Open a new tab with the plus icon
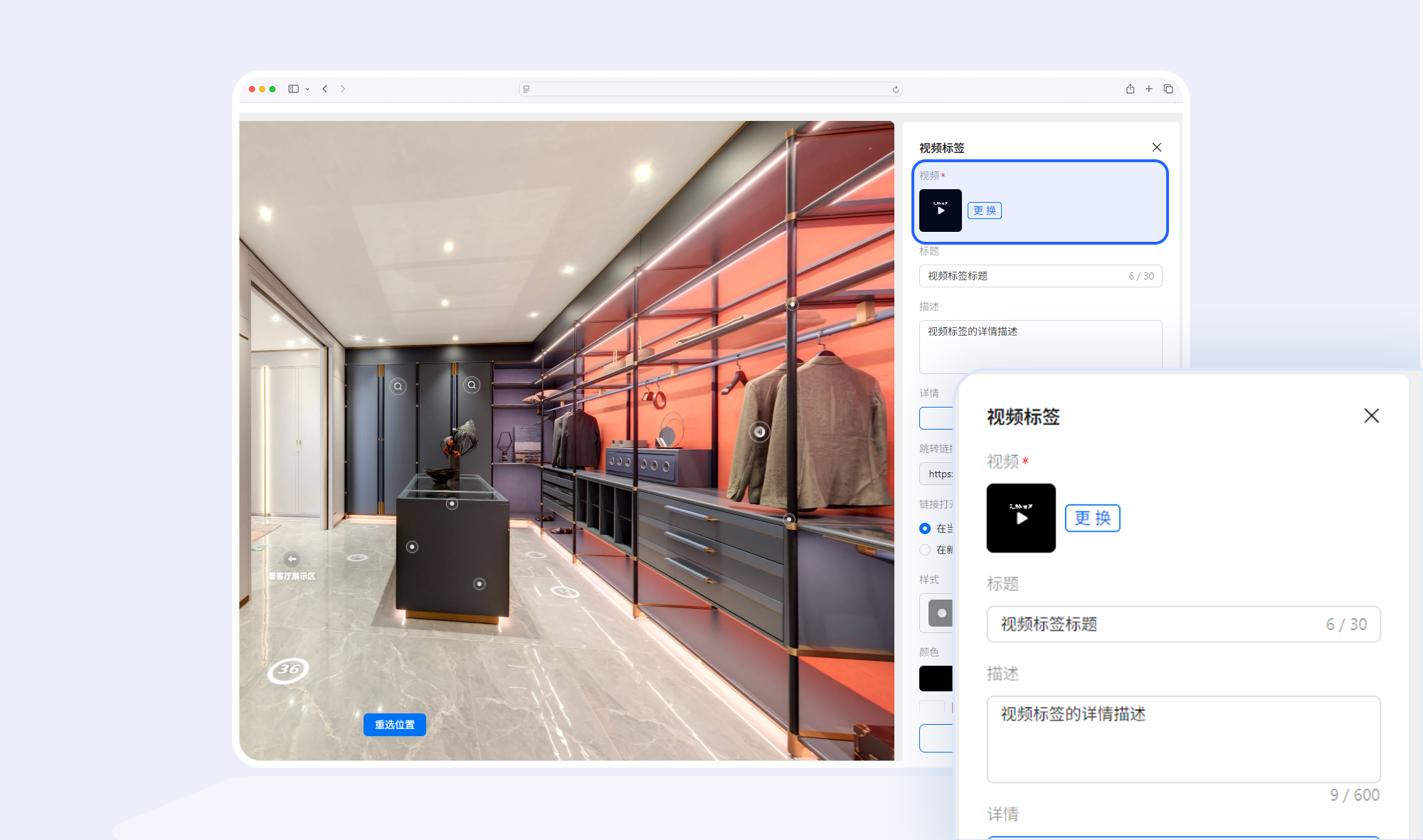1423x840 pixels. [1148, 88]
